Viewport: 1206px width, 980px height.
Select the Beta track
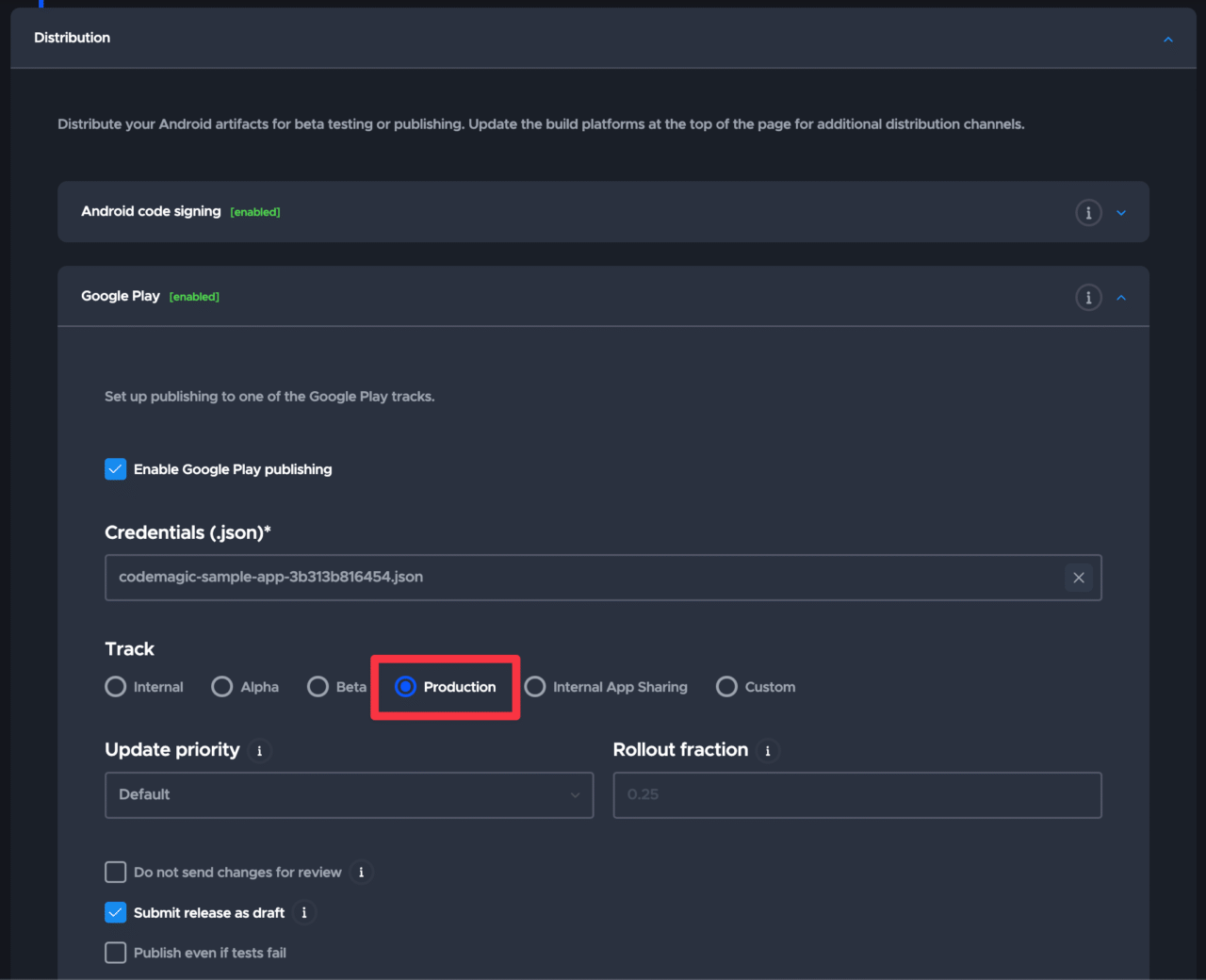coord(318,687)
